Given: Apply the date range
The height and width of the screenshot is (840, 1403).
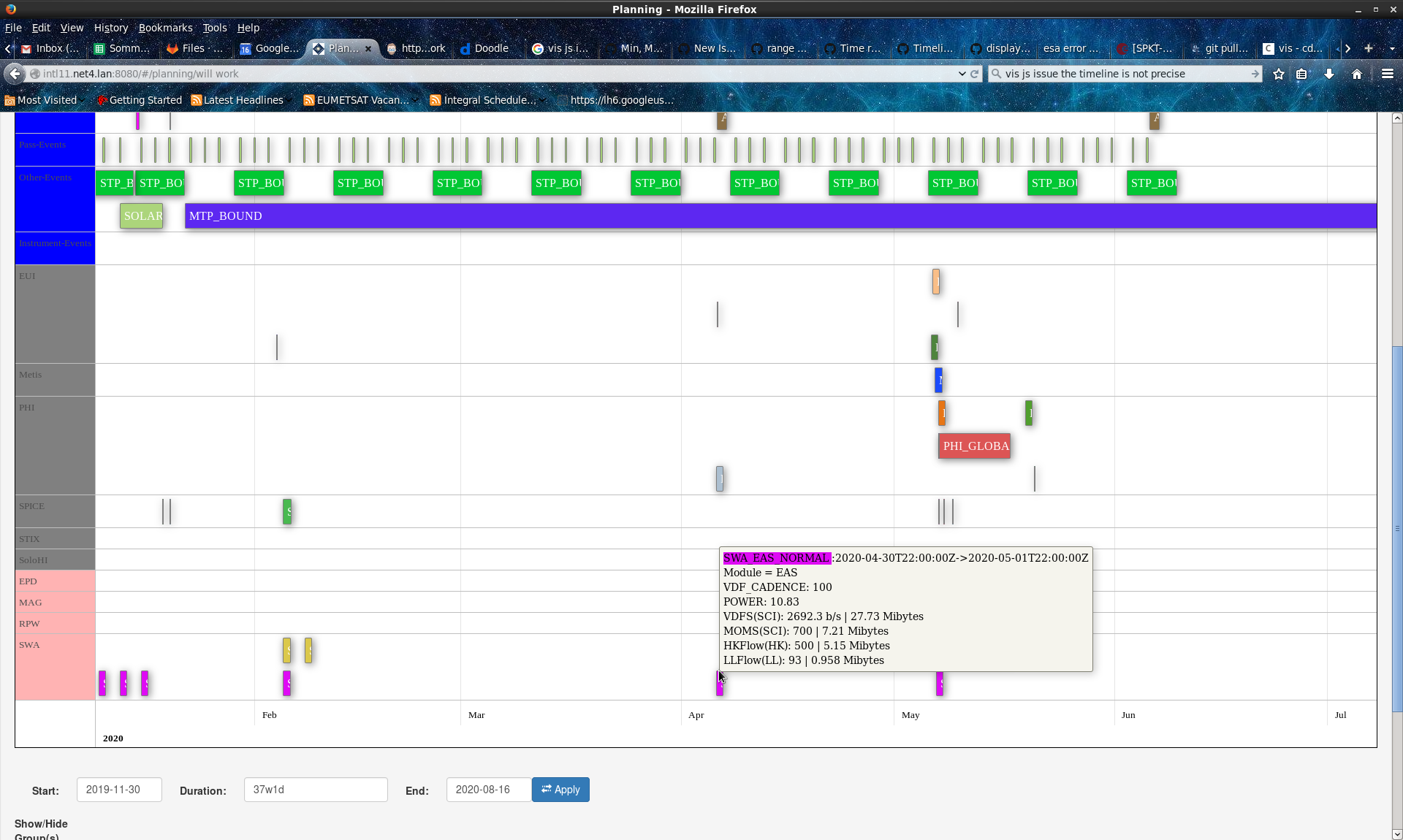Looking at the screenshot, I should point(560,790).
